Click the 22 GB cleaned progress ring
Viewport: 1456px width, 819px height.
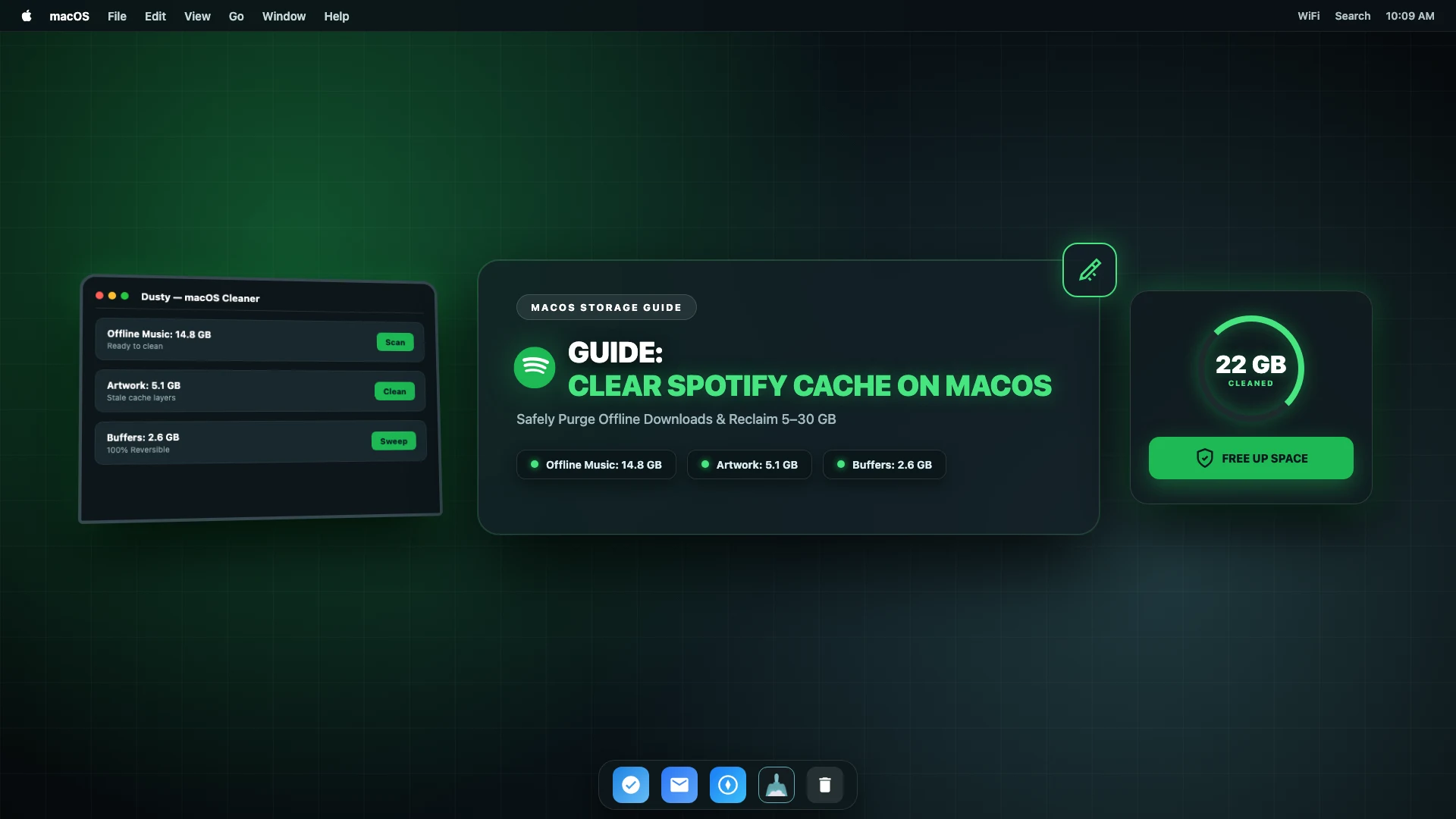point(1251,369)
